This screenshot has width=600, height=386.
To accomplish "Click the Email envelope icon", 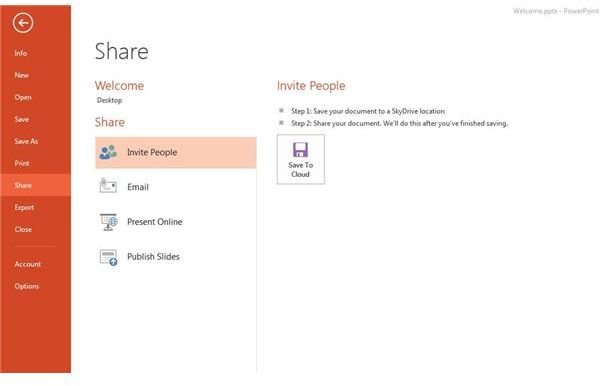I will click(108, 186).
